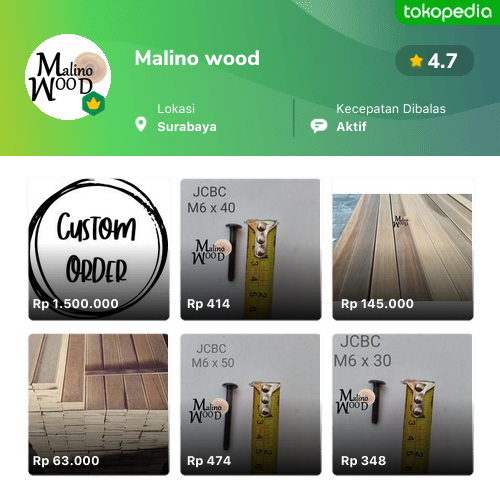Open the JCBC M6 x 50 product
The width and height of the screenshot is (500, 500).
coord(251,404)
